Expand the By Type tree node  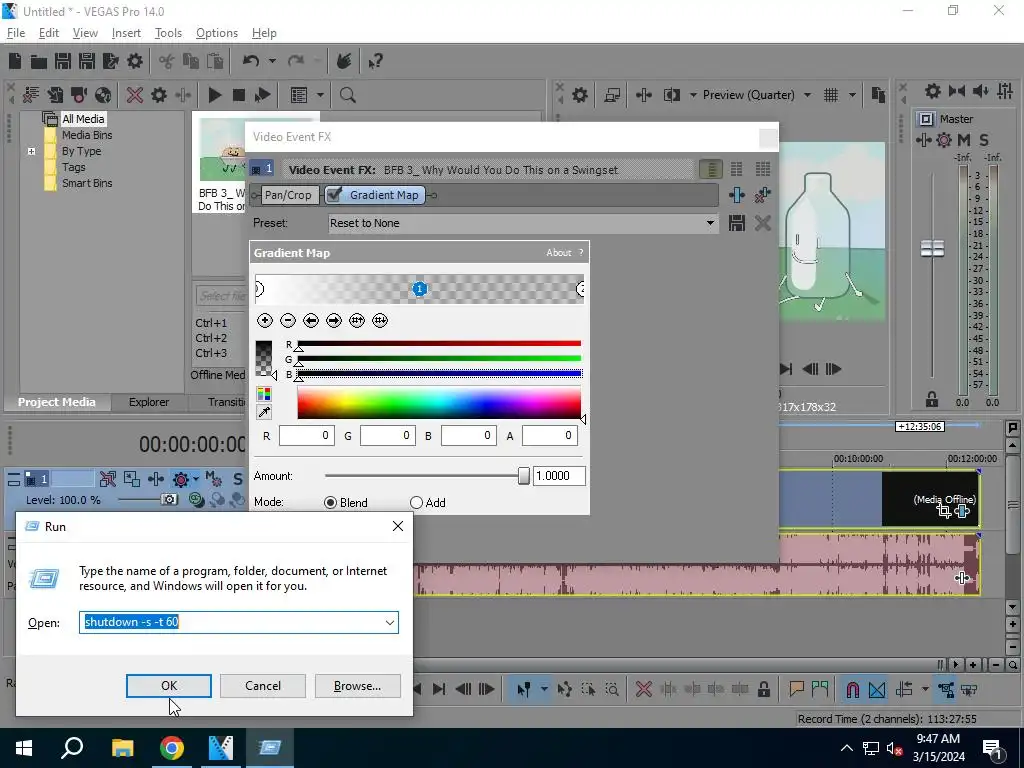point(31,151)
